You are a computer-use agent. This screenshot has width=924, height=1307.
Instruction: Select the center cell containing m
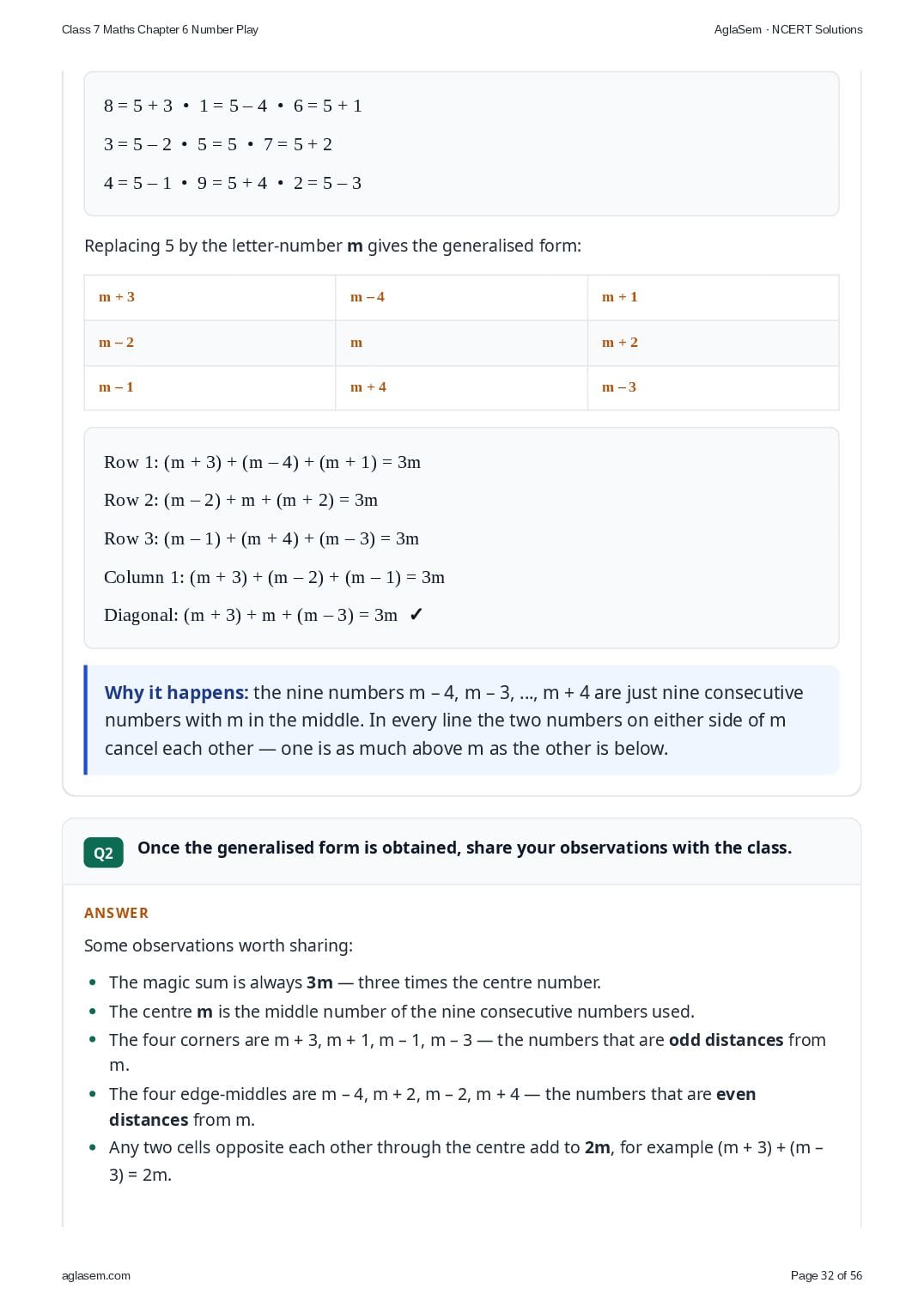click(461, 343)
